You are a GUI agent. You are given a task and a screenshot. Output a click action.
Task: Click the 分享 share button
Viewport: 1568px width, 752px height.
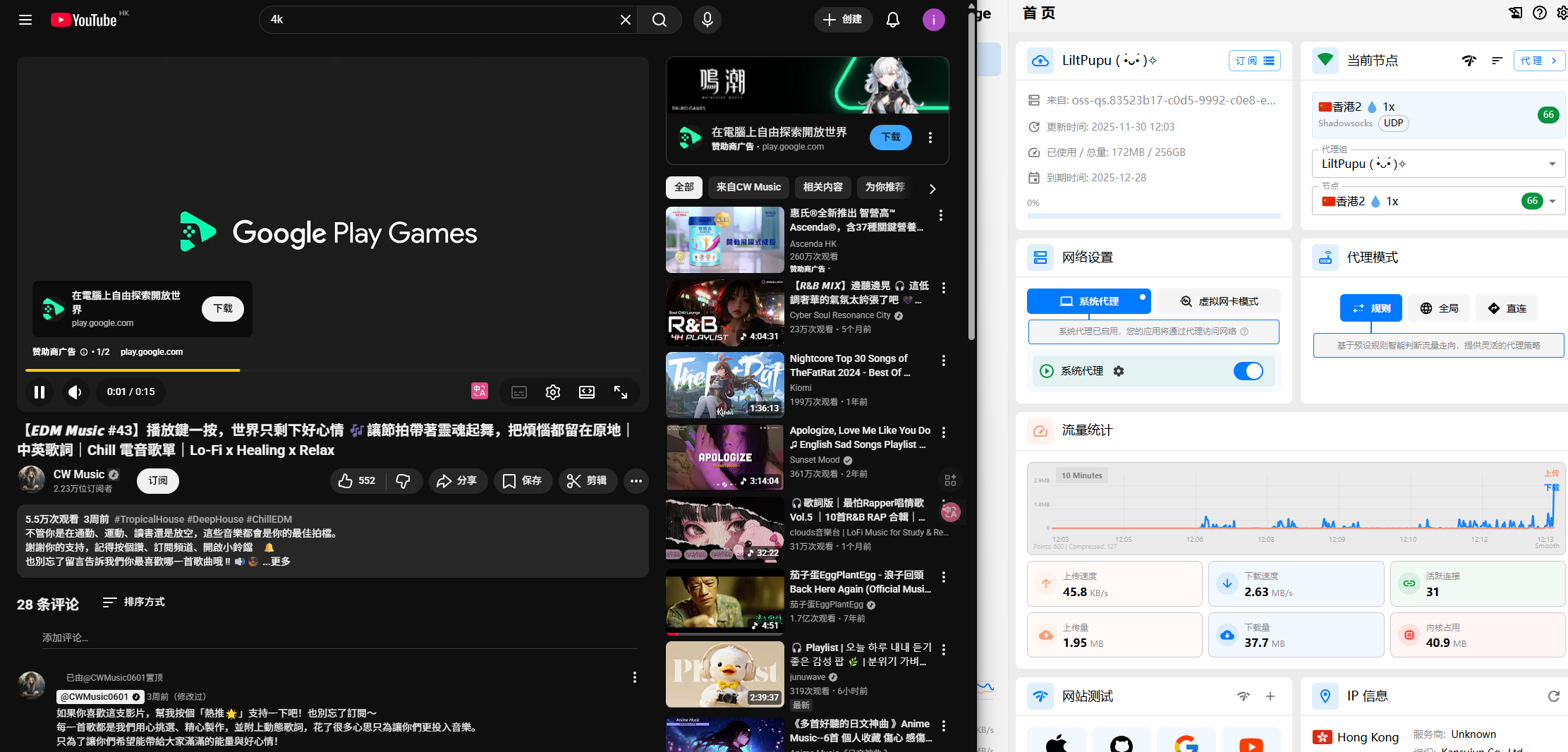click(x=457, y=480)
